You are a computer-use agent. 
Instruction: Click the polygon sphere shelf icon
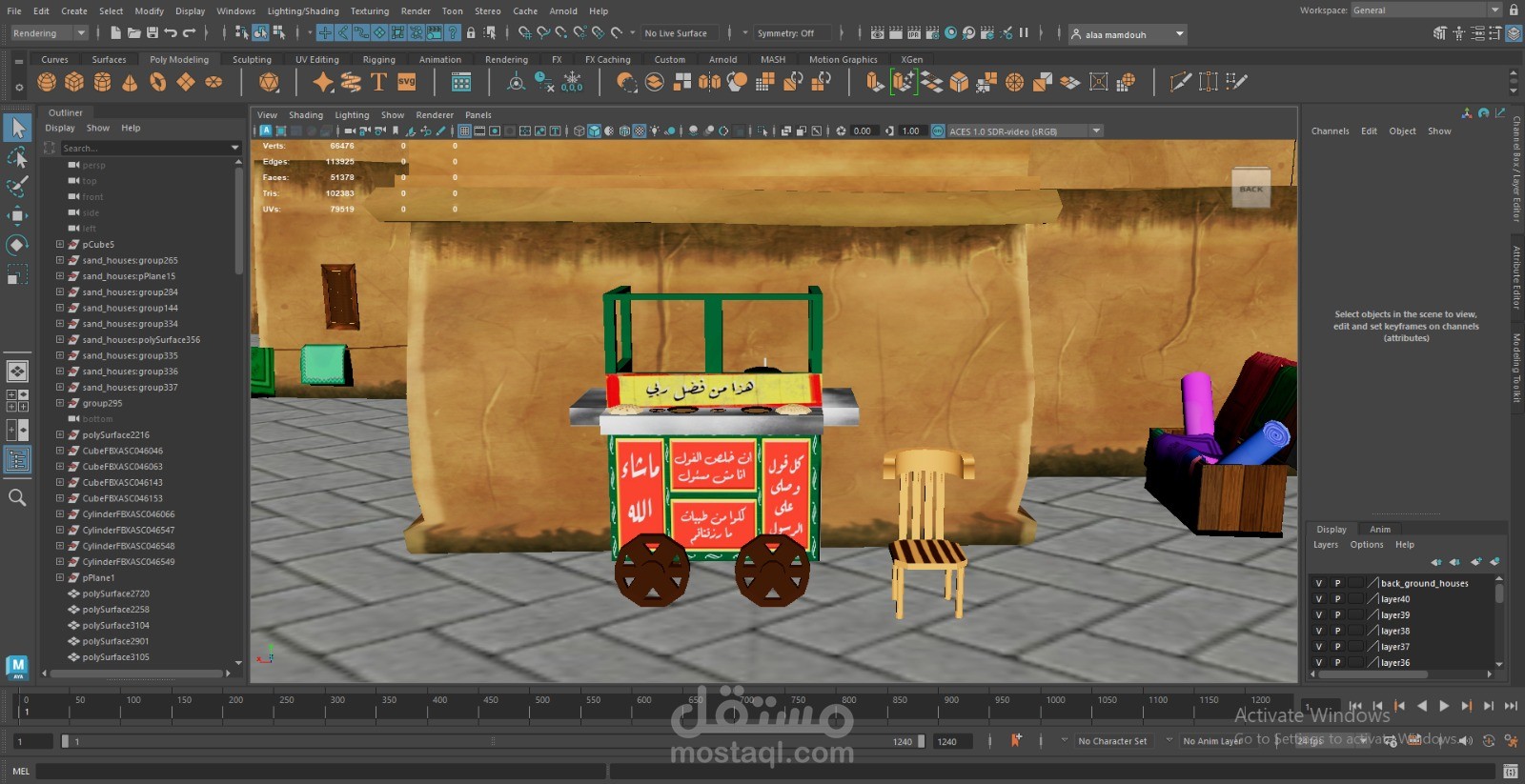[x=47, y=83]
